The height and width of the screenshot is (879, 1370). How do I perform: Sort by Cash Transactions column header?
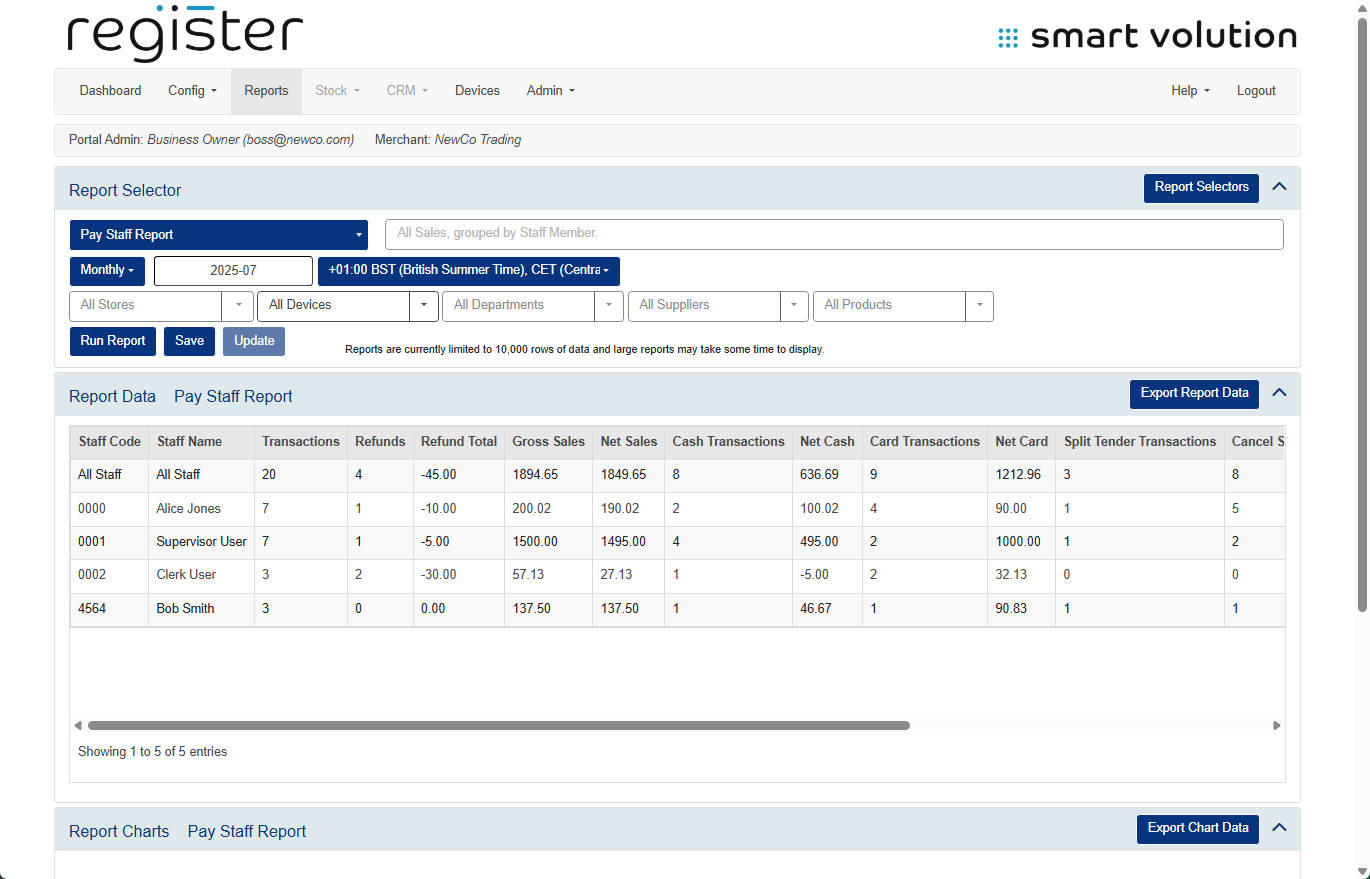[x=729, y=442]
